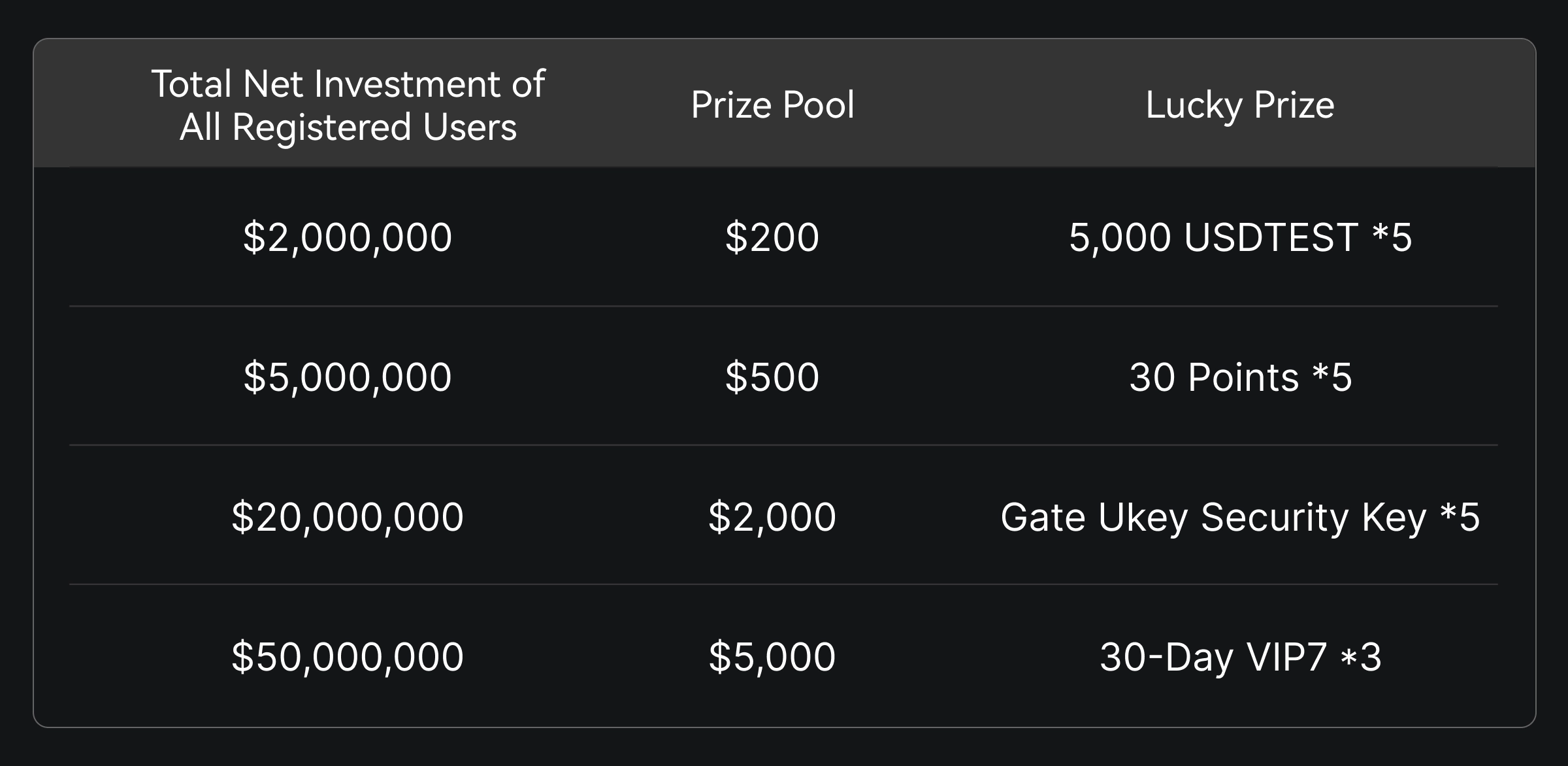Click the $500 prize pool value
Viewport: 1568px width, 766px height.
coord(772,377)
